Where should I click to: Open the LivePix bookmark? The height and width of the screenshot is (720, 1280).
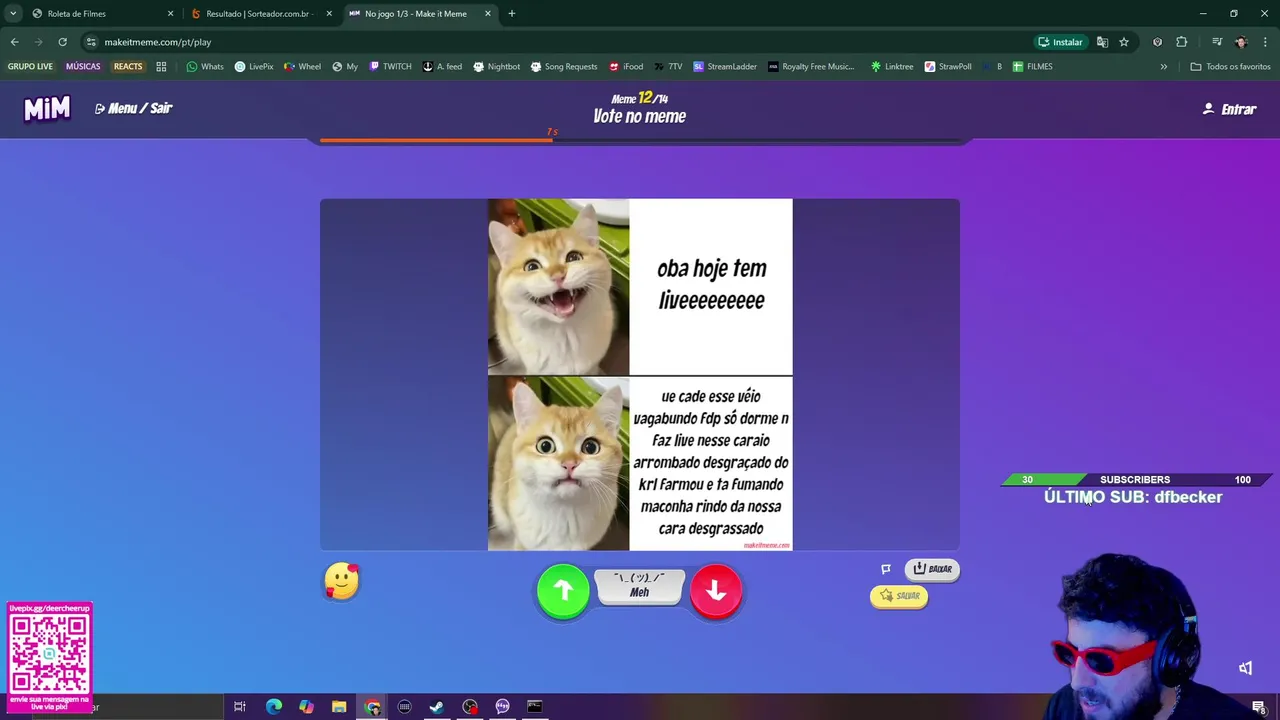(254, 67)
